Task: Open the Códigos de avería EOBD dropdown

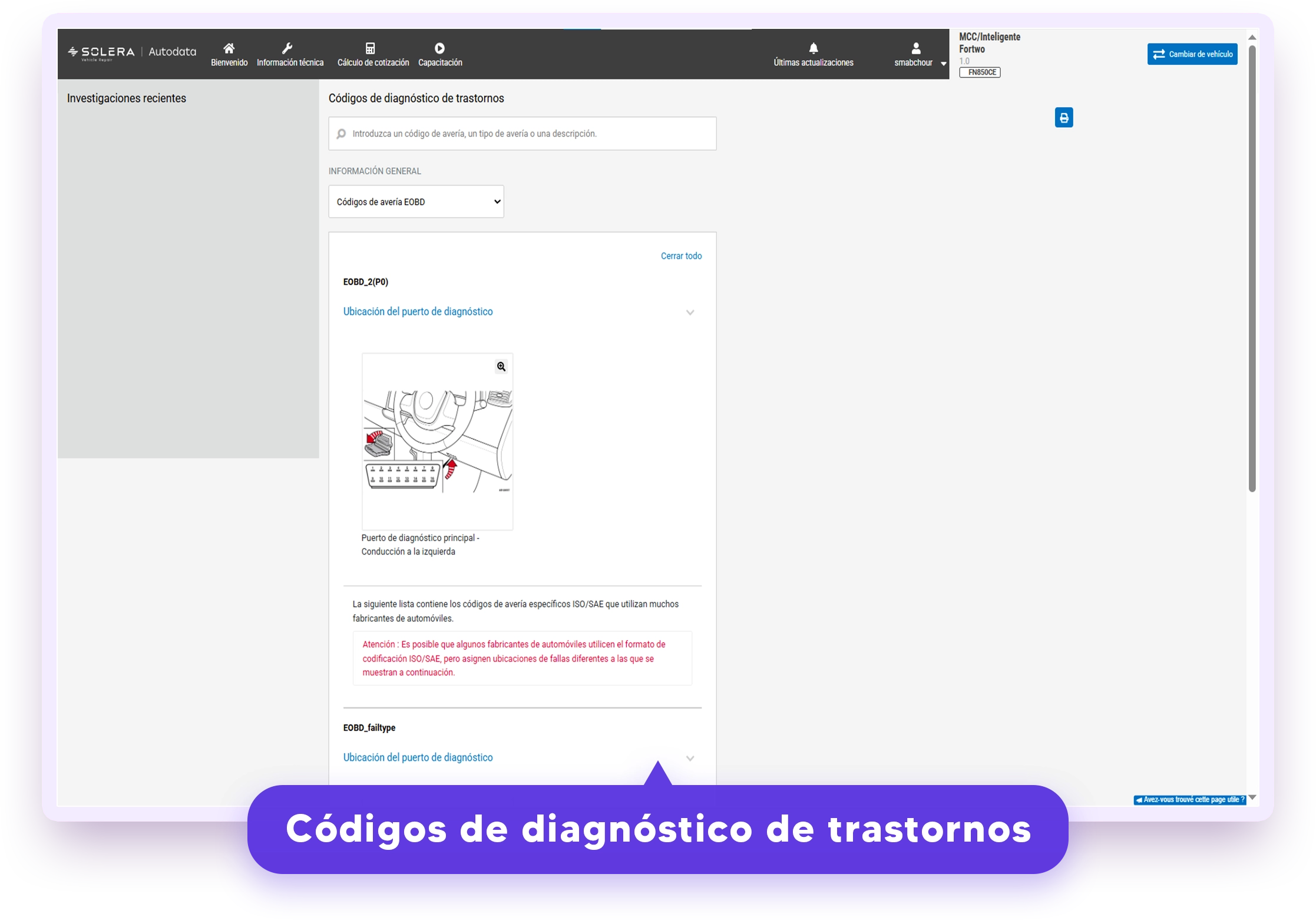Action: (416, 202)
